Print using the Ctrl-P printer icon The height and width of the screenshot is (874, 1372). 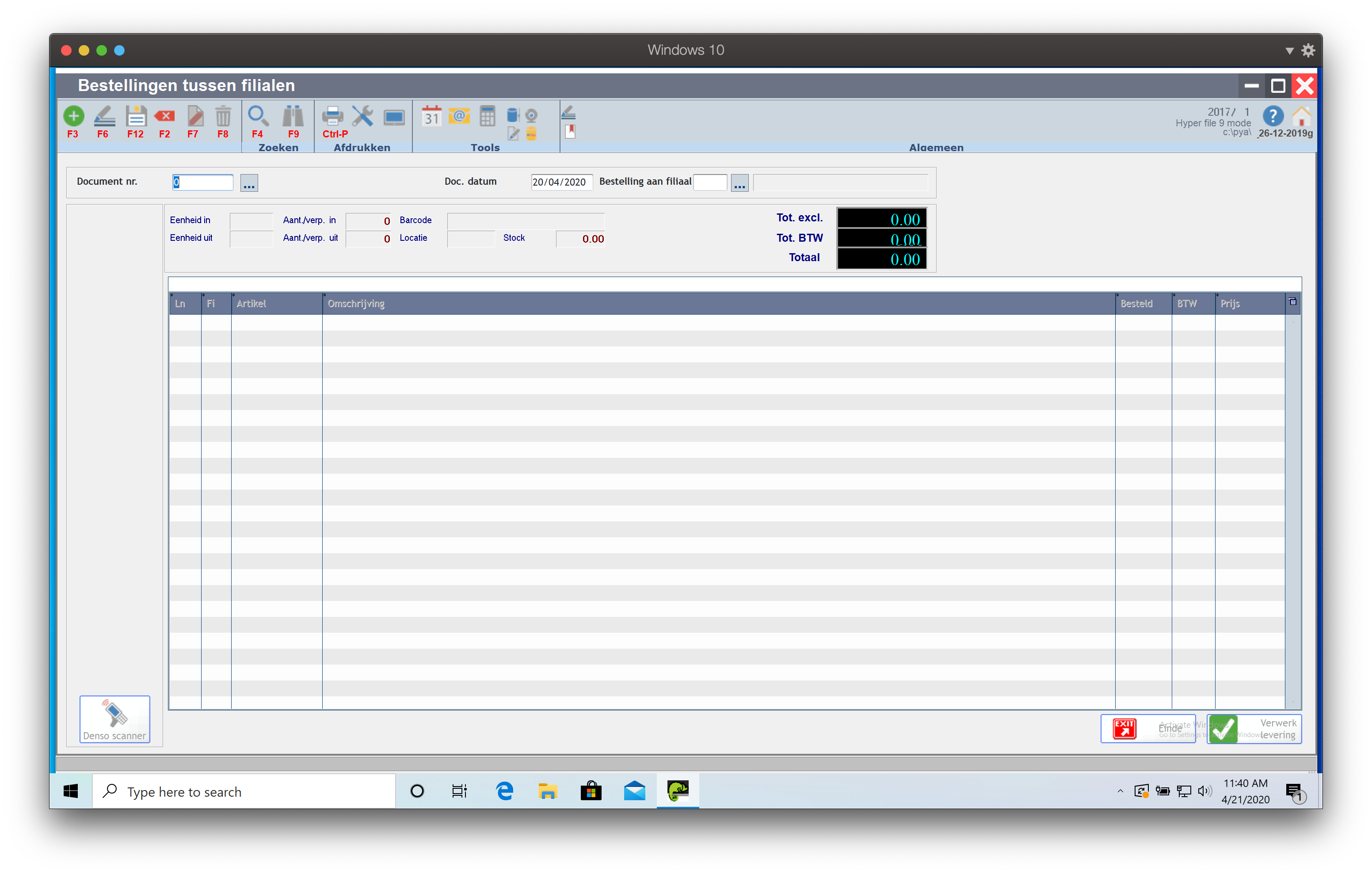(x=333, y=117)
